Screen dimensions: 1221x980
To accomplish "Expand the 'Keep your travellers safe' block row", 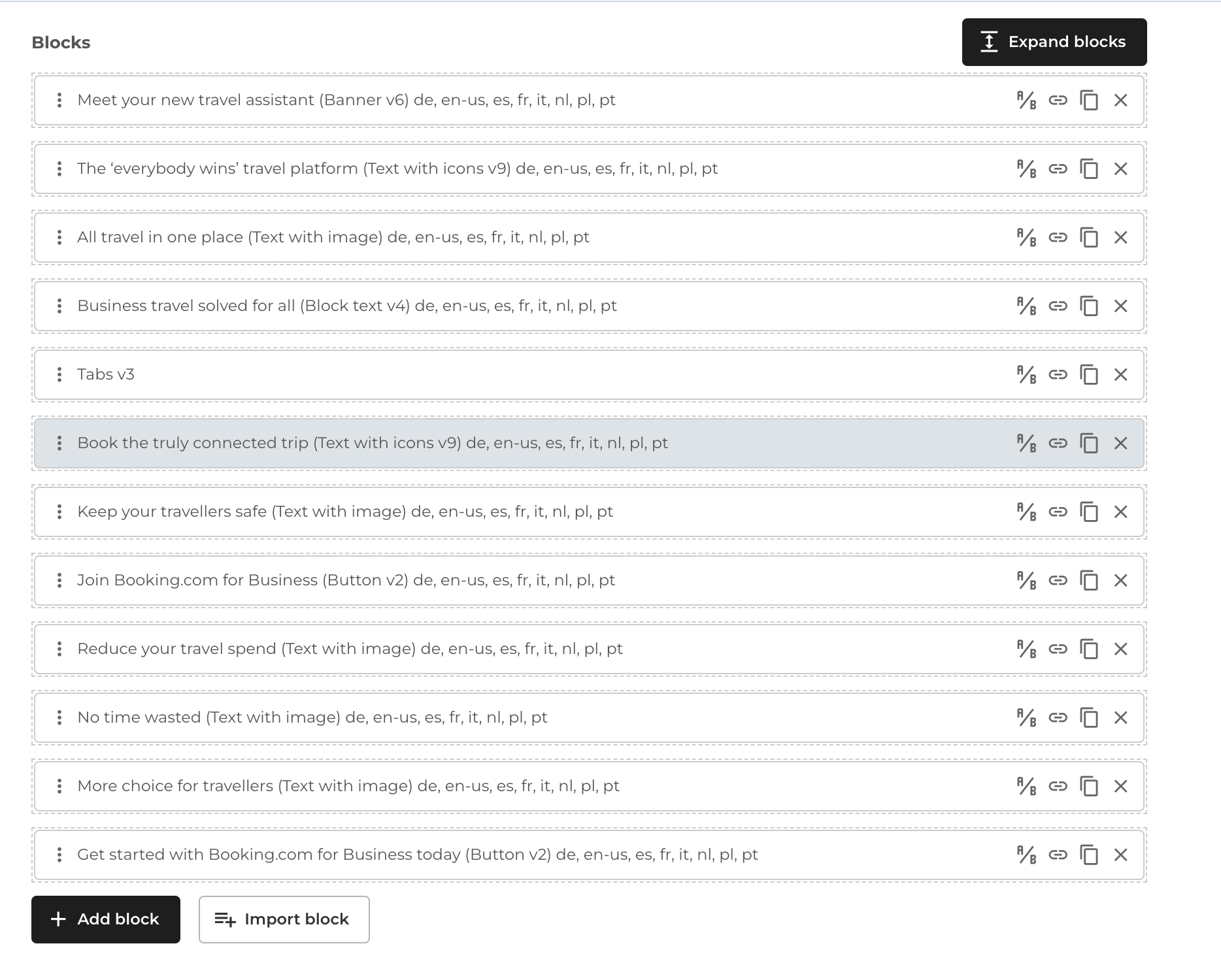I will tap(345, 512).
